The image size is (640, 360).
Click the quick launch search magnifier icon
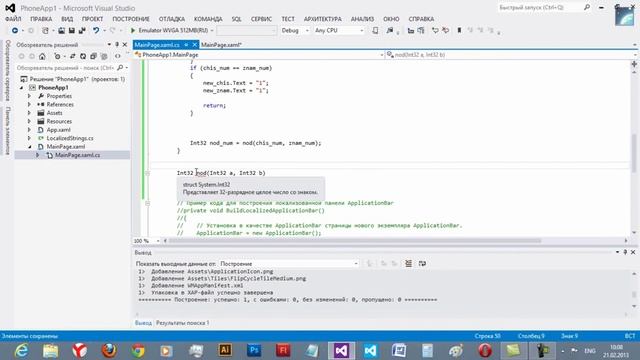click(x=587, y=7)
